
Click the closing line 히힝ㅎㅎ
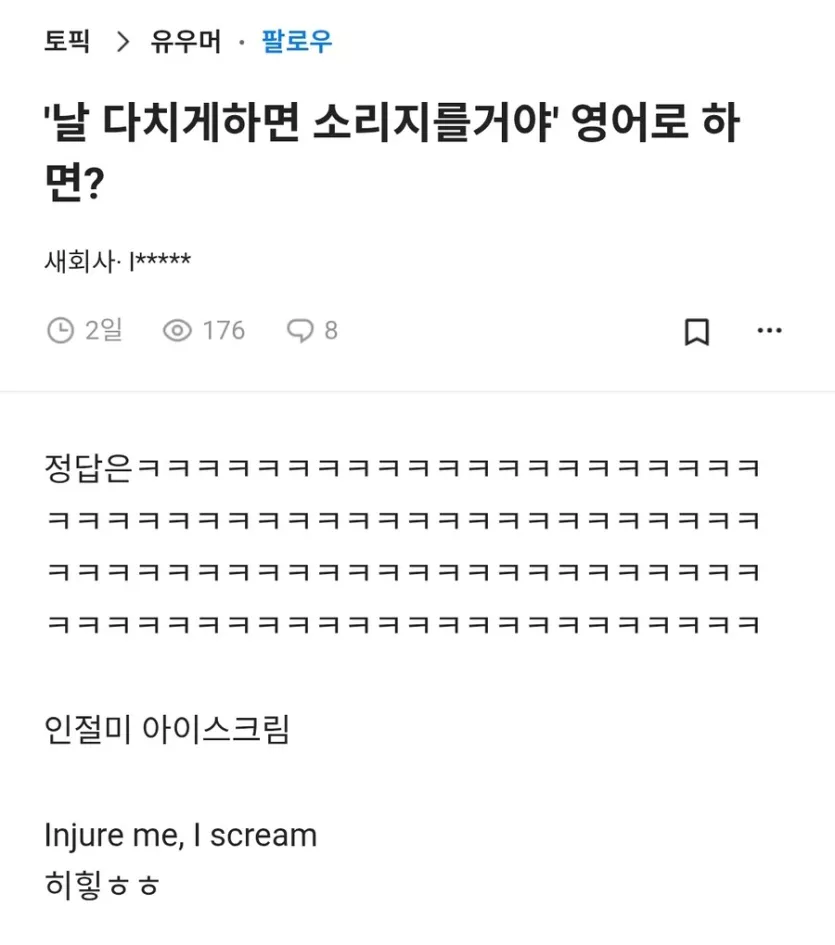[102, 884]
